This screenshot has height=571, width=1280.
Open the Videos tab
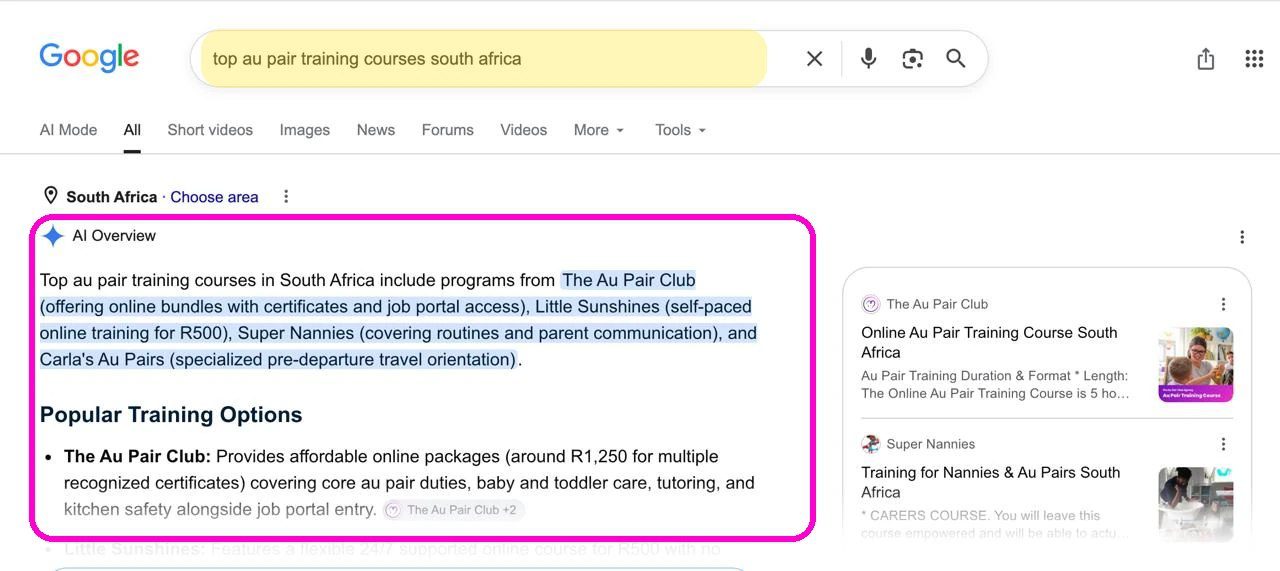(524, 130)
